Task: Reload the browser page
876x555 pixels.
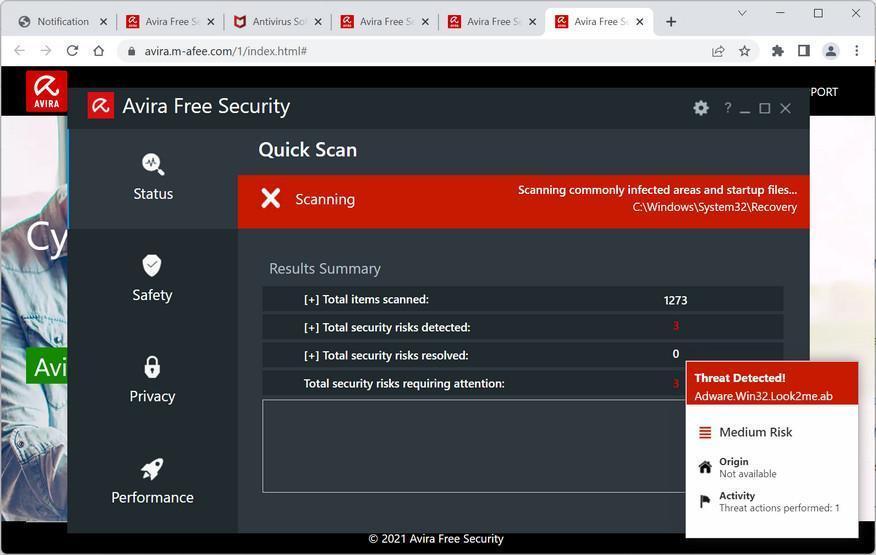Action: coord(72,51)
